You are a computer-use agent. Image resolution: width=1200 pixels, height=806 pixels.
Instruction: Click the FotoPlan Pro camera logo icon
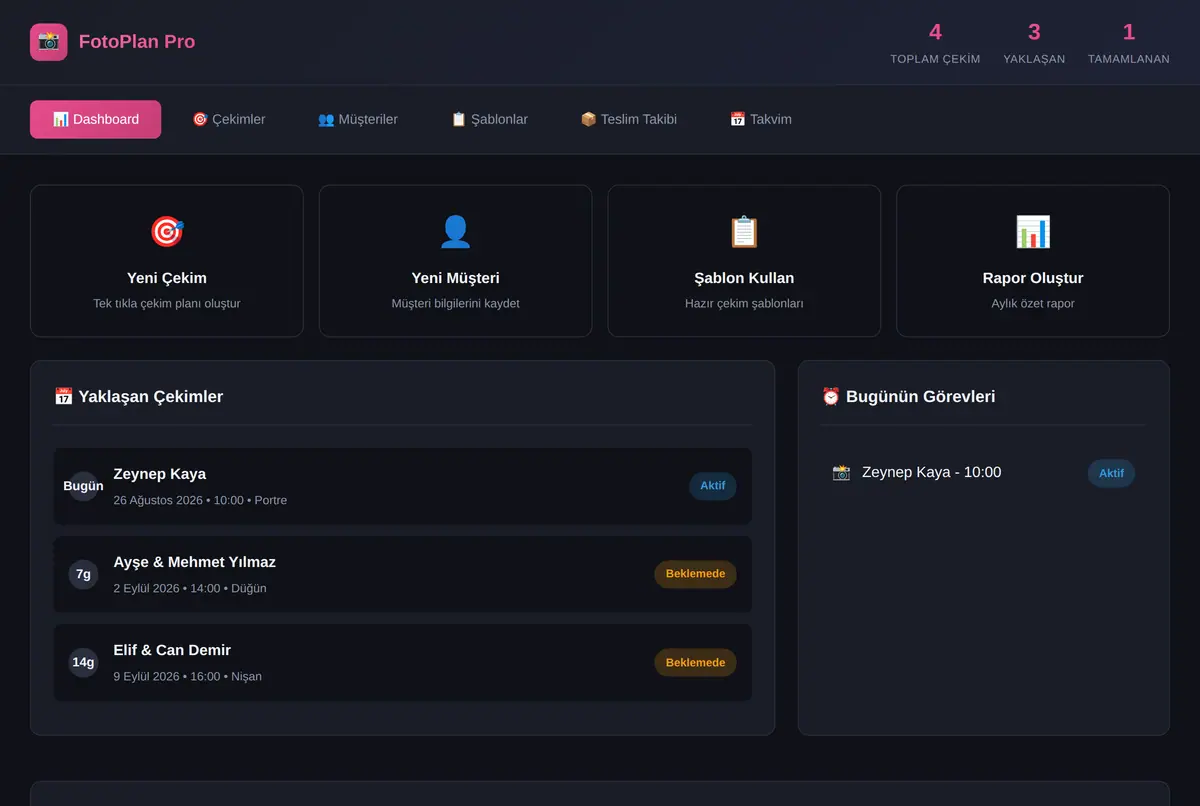point(49,42)
